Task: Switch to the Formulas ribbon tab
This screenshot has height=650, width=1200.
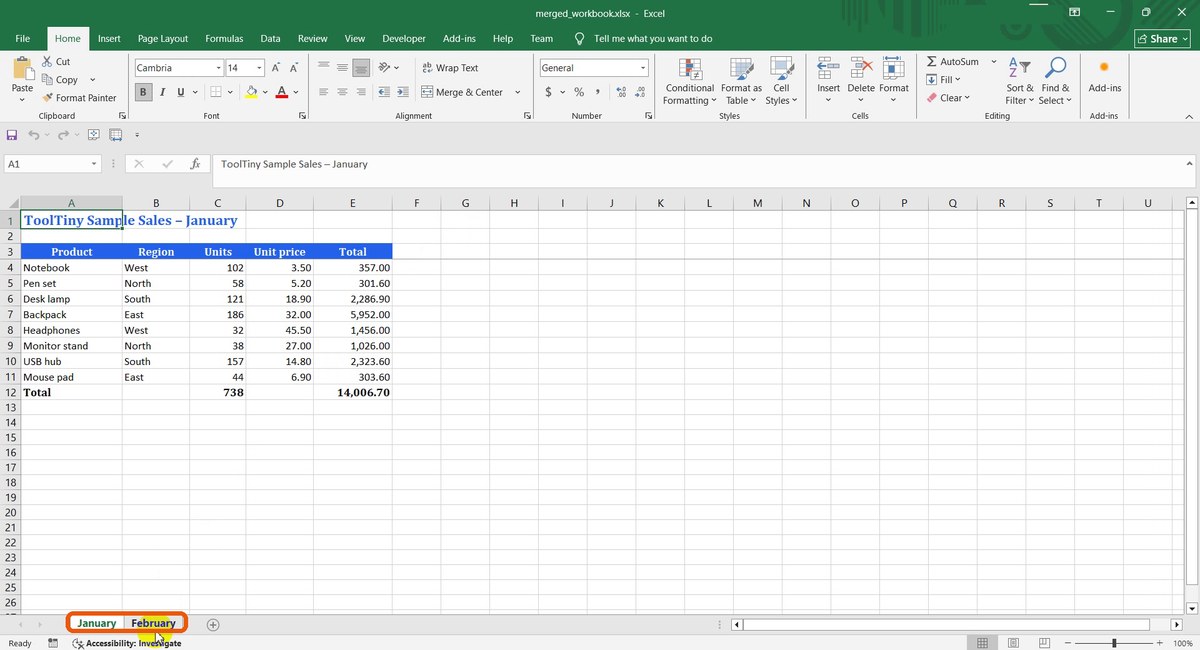Action: click(x=224, y=39)
